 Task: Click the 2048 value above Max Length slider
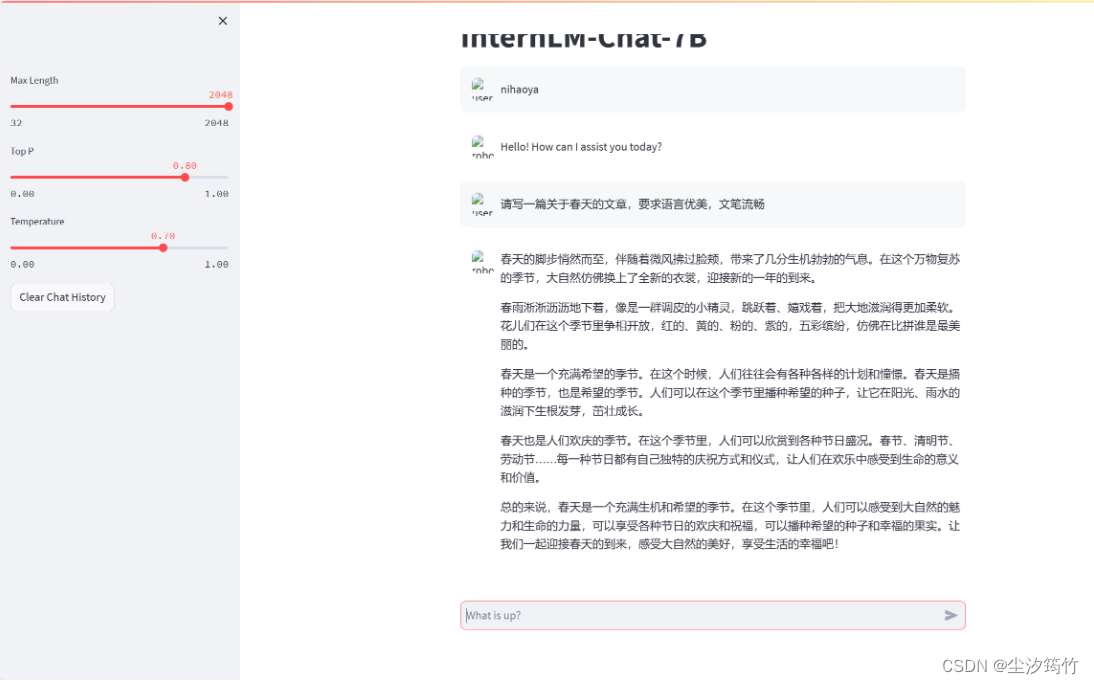pos(220,95)
